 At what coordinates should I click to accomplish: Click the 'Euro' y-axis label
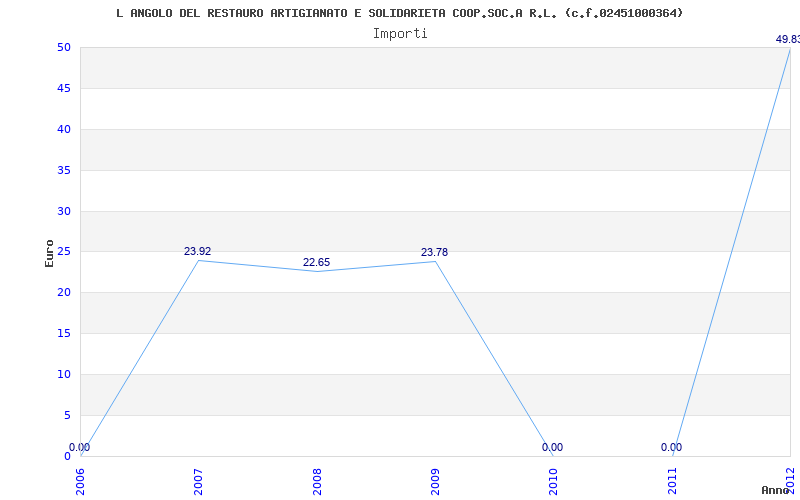[49, 253]
